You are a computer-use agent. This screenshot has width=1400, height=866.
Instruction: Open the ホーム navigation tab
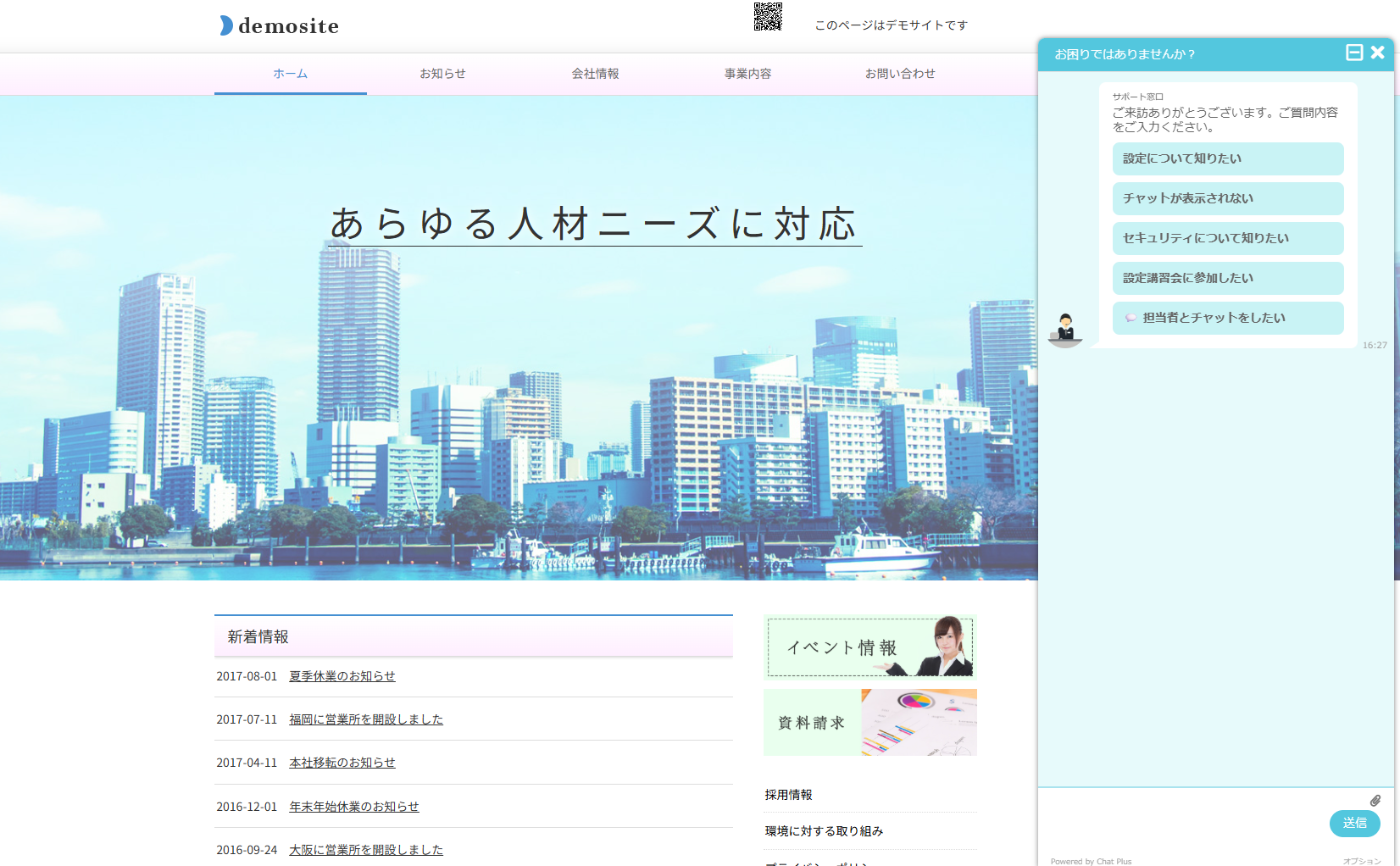[290, 74]
